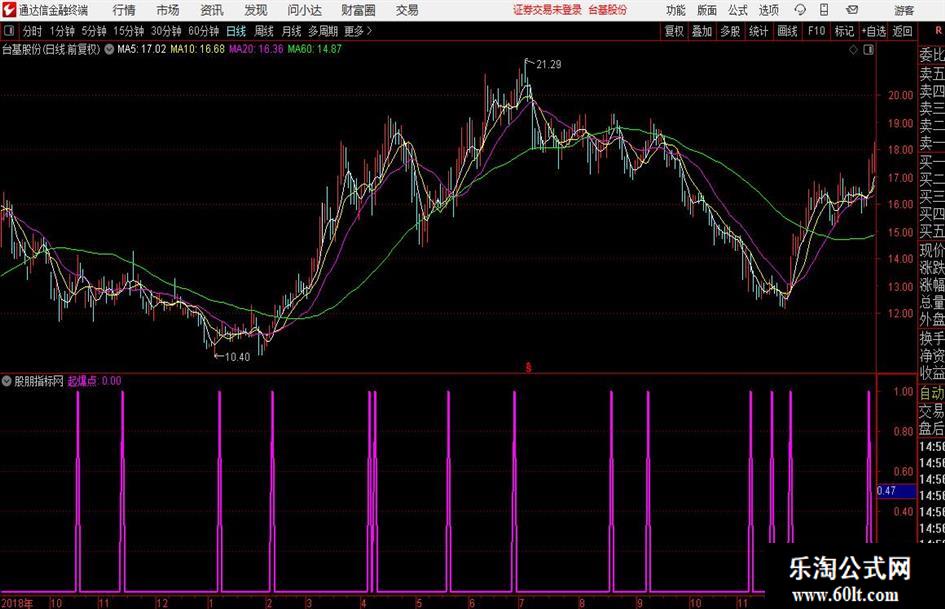Click the 10.40 low price label
This screenshot has width=945, height=609.
point(237,357)
